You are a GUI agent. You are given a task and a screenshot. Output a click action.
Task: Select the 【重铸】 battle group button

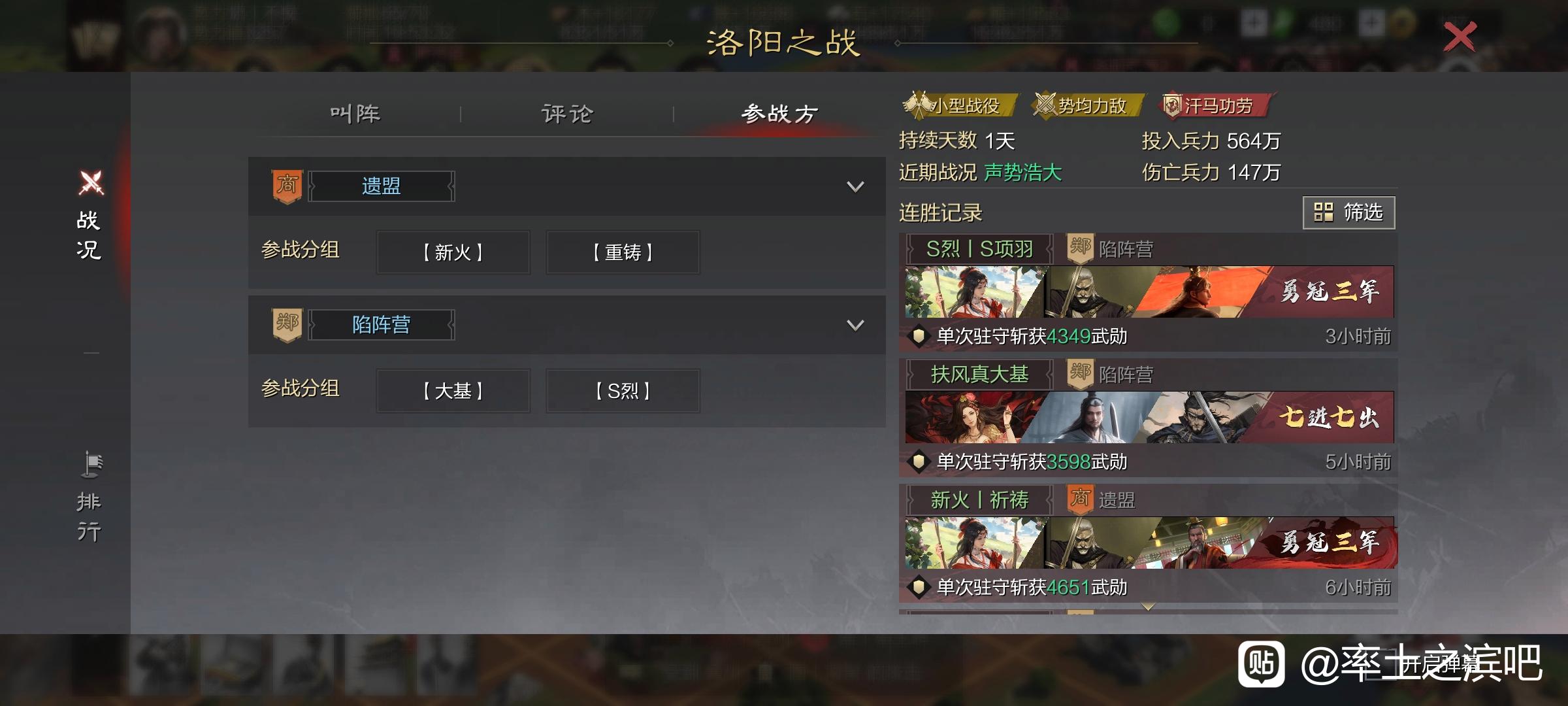click(x=623, y=252)
